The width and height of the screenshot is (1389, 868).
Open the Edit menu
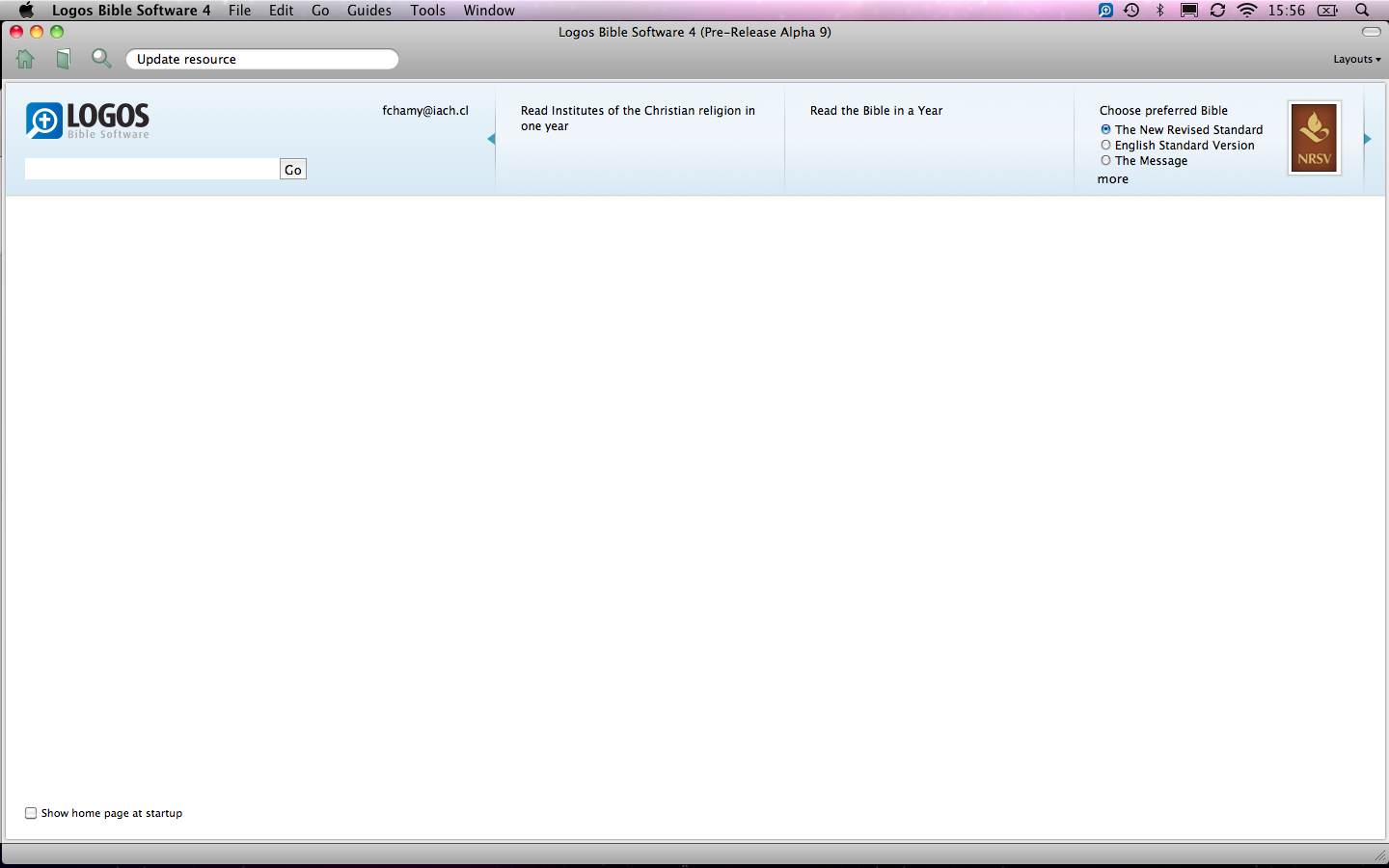[281, 11]
